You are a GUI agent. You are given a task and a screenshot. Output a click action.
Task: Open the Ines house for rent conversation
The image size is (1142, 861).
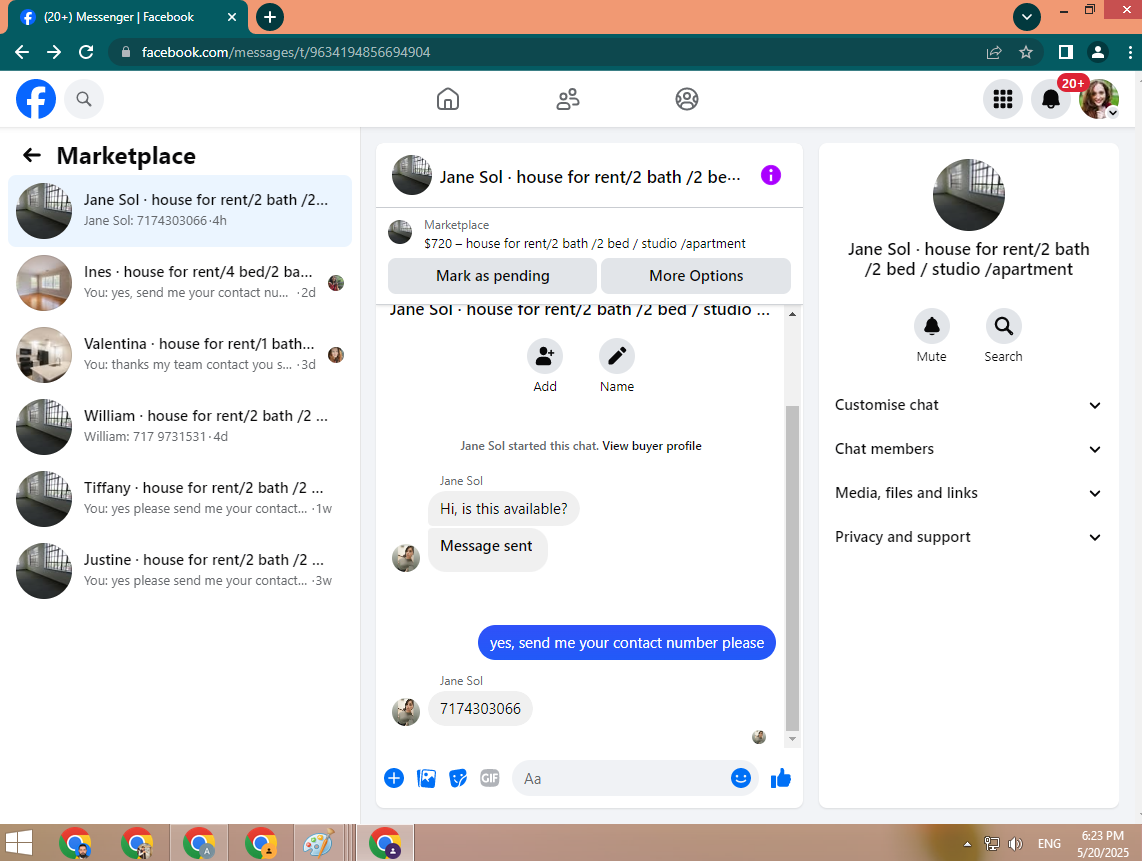pyautogui.click(x=180, y=283)
